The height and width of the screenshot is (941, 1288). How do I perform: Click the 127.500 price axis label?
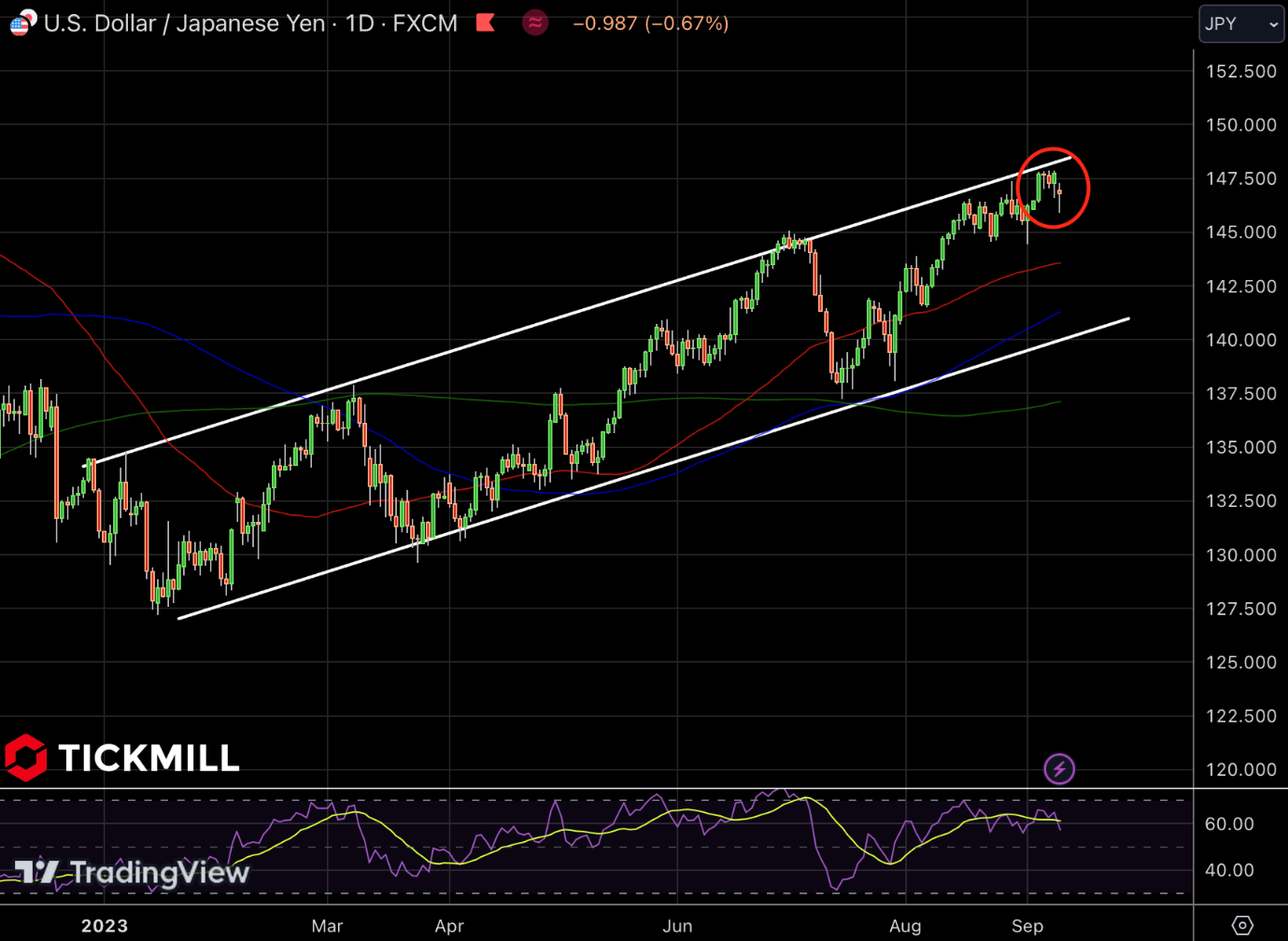coord(1241,609)
